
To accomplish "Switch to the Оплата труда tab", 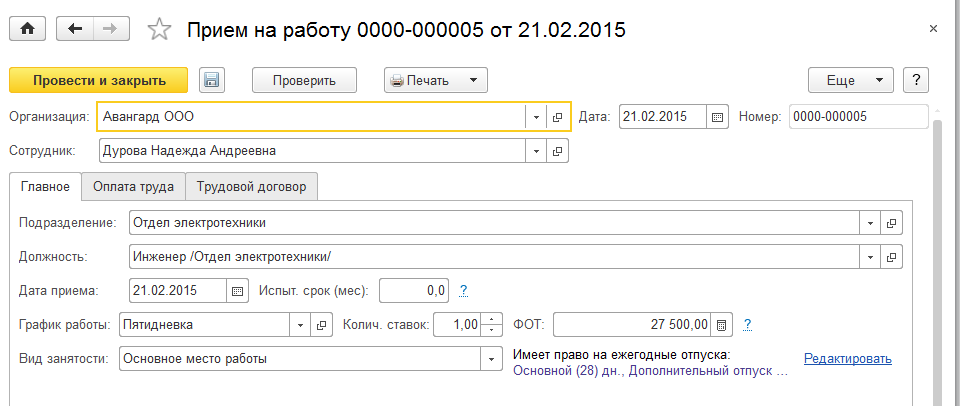I will [x=133, y=186].
